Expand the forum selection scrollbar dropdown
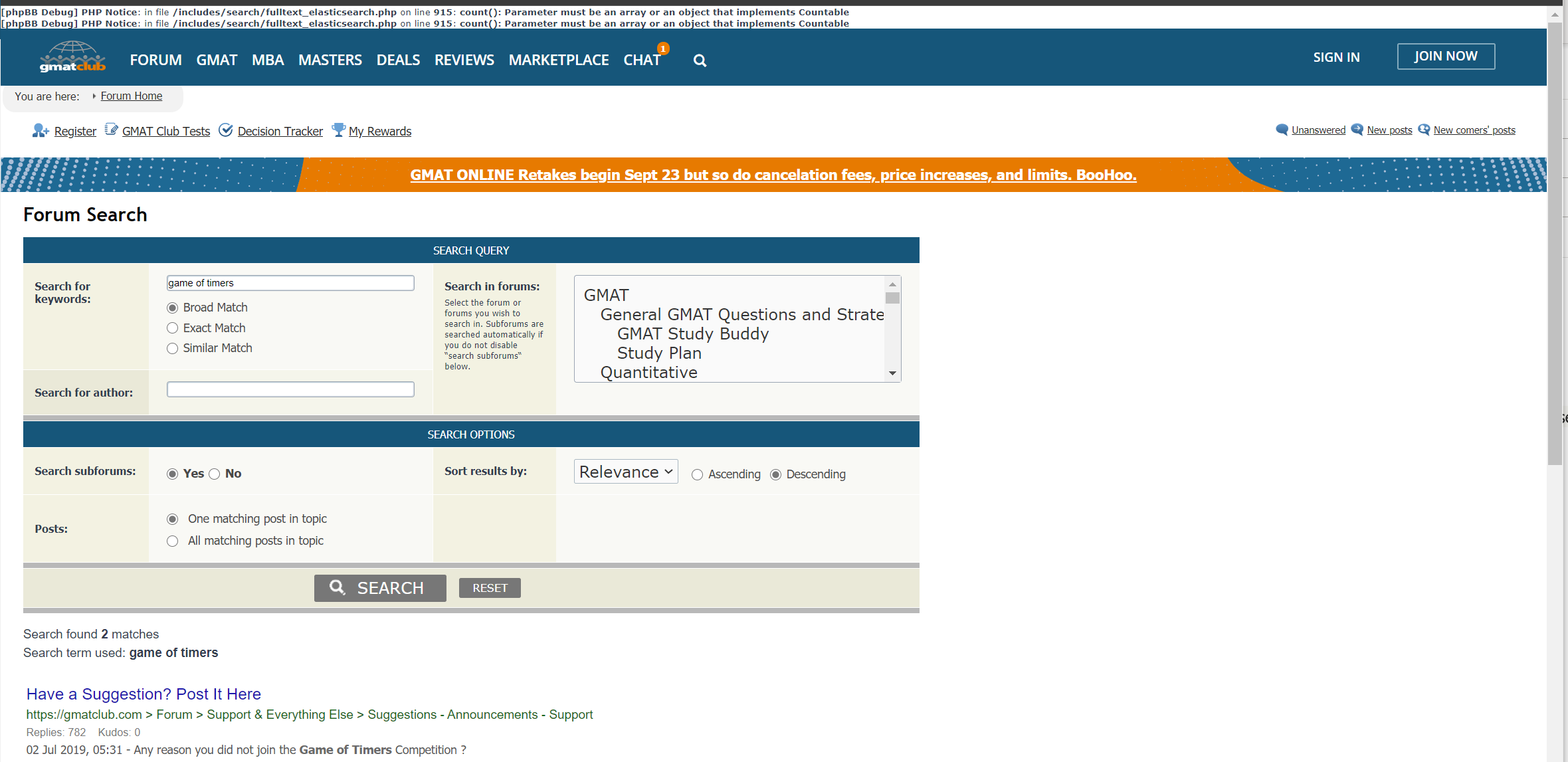The width and height of the screenshot is (1568, 762). [892, 373]
